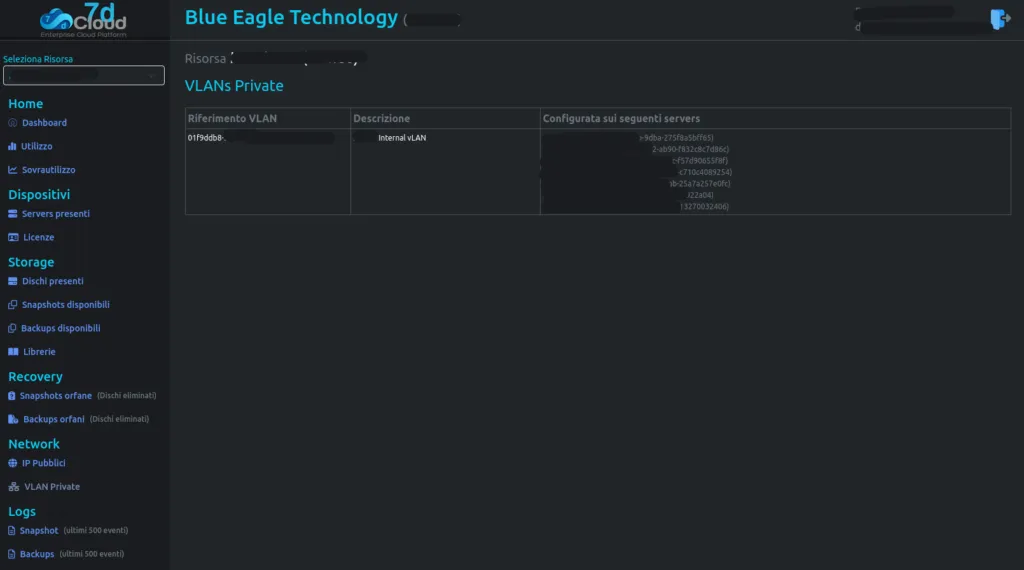The image size is (1024, 570).
Task: Click the Dashboard icon in sidebar
Action: point(12,123)
